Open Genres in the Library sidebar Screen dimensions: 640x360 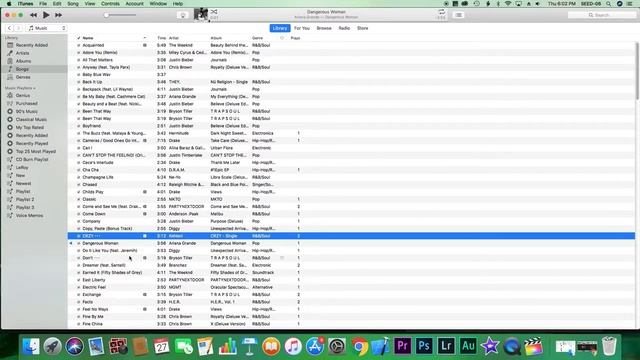[x=23, y=77]
